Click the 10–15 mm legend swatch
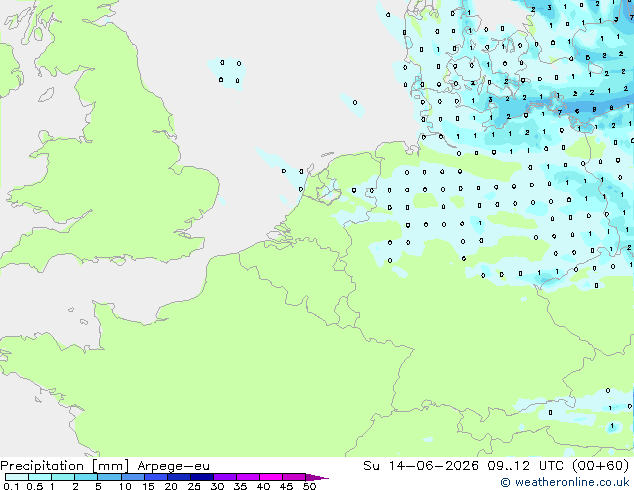The height and width of the screenshot is (490, 634). coord(133,477)
